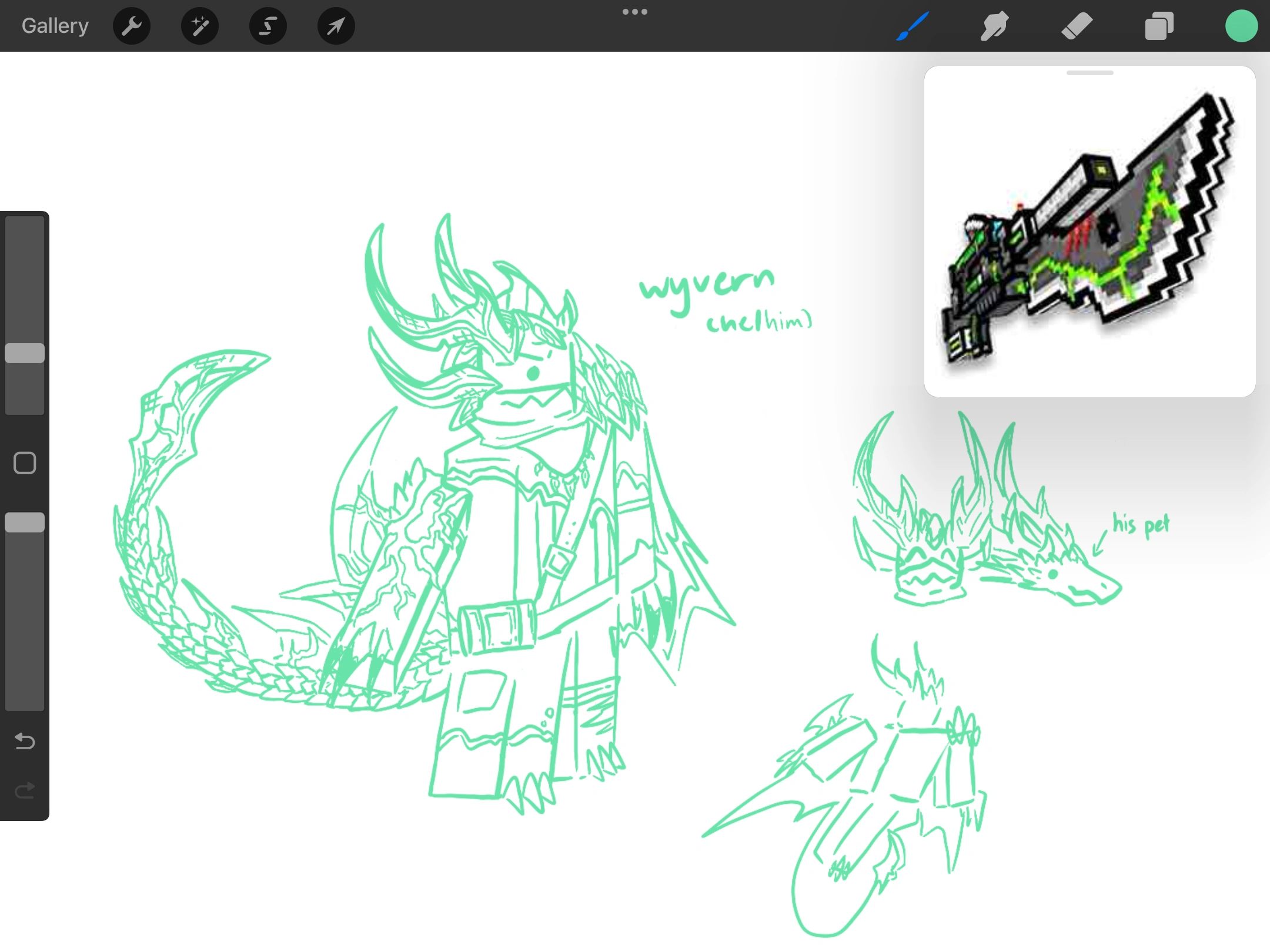Image resolution: width=1270 pixels, height=952 pixels.
Task: Select the Transform arrow tool
Action: 335,25
